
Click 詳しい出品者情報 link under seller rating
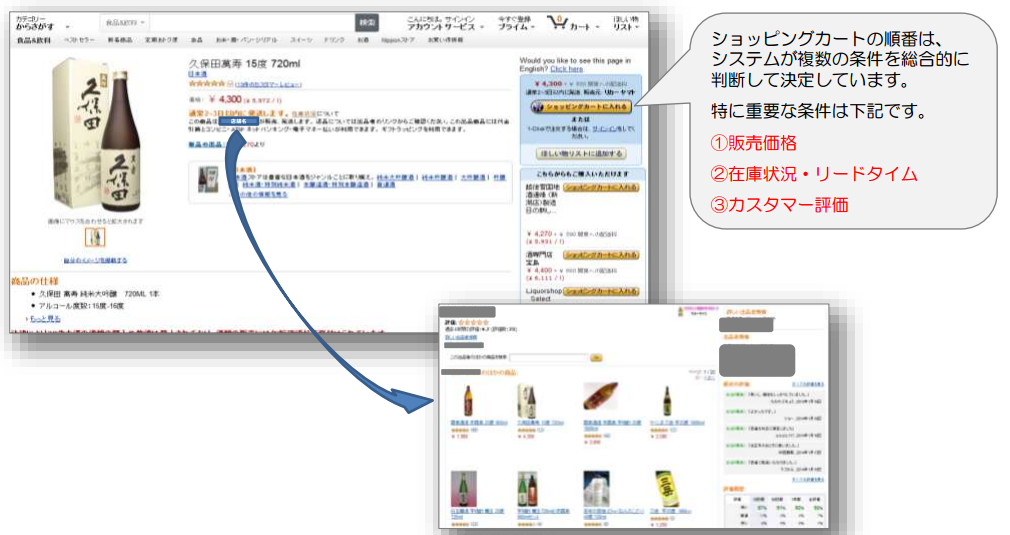coord(461,337)
